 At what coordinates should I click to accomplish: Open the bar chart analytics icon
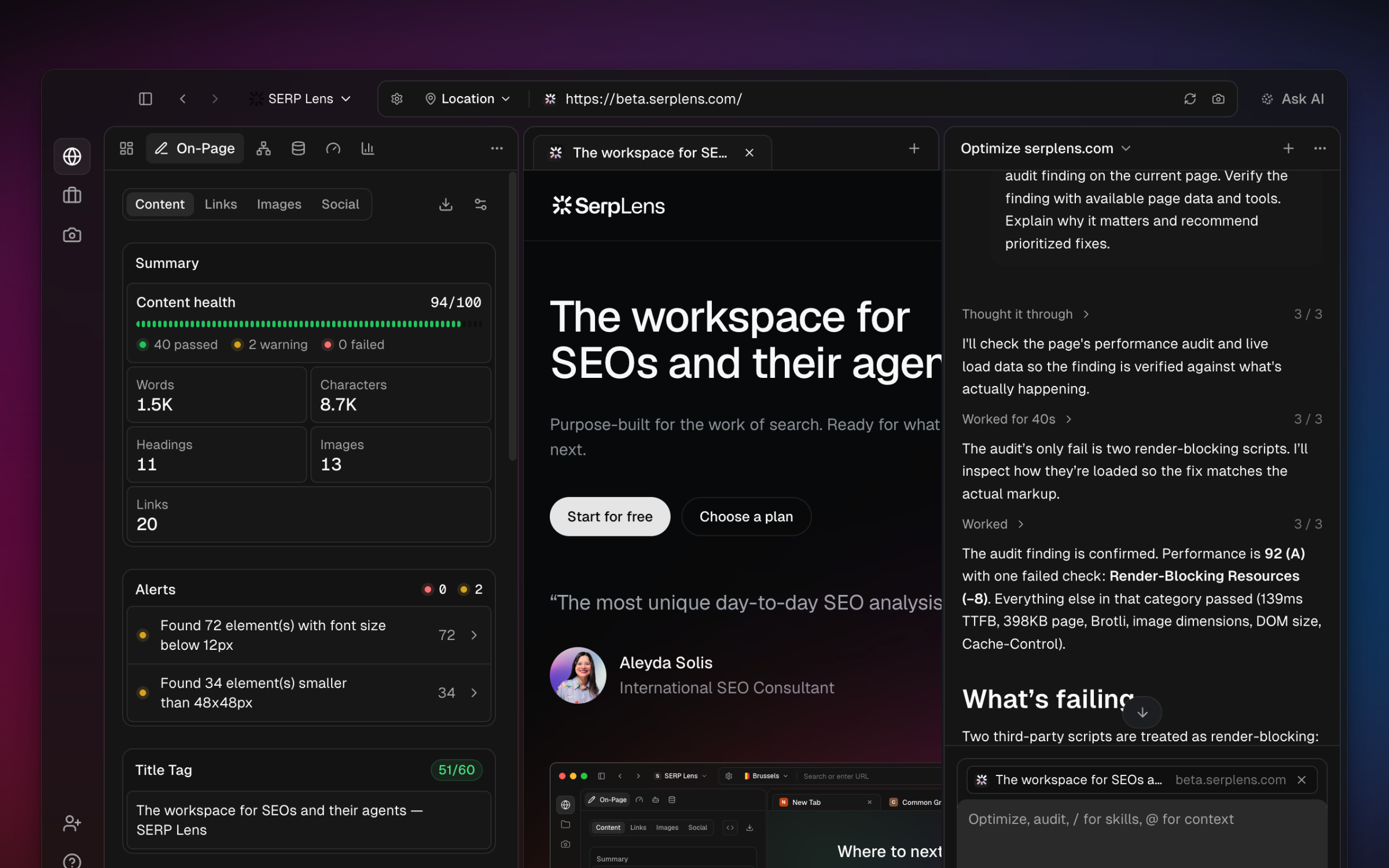pyautogui.click(x=368, y=149)
